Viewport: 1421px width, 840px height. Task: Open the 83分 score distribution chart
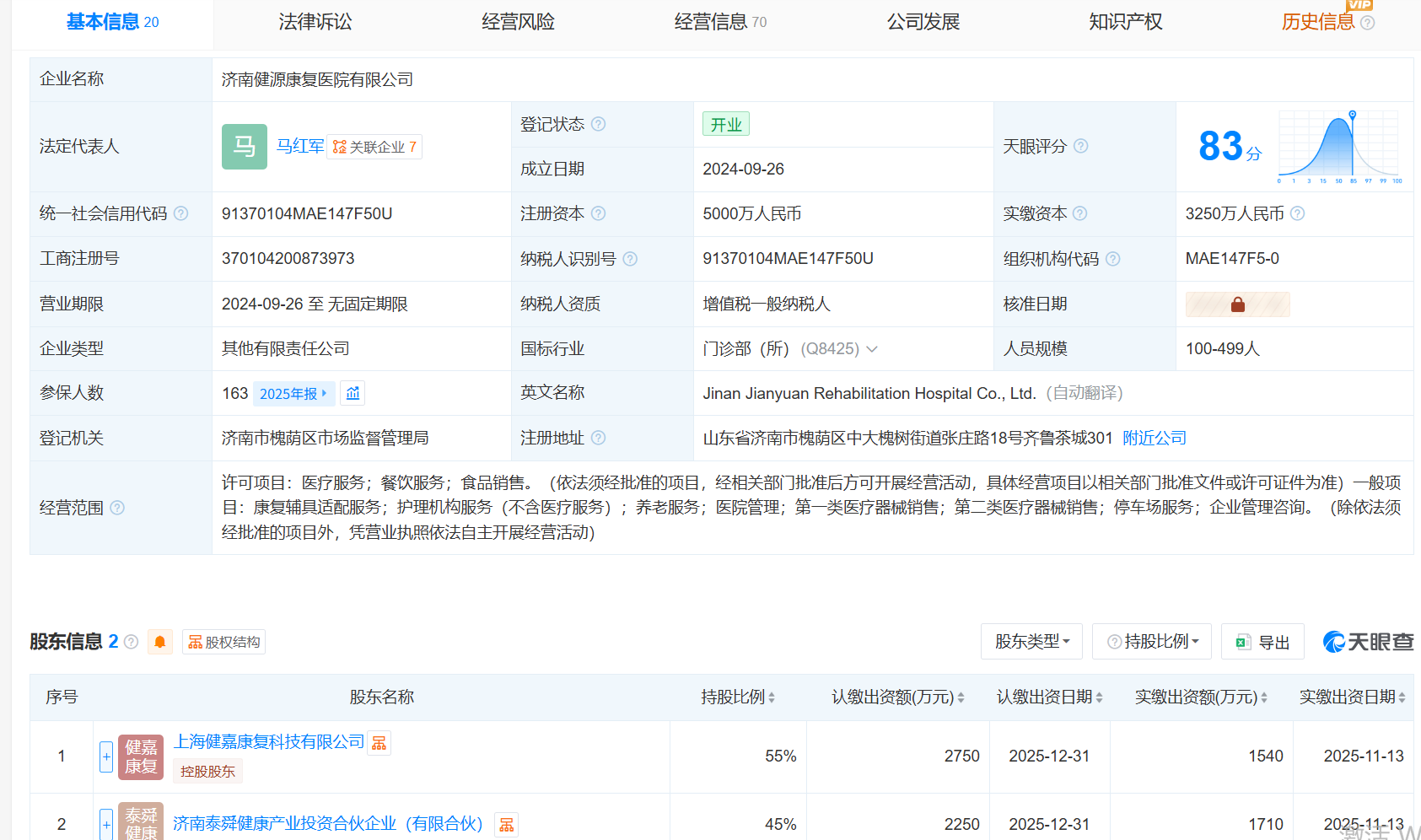(1338, 147)
